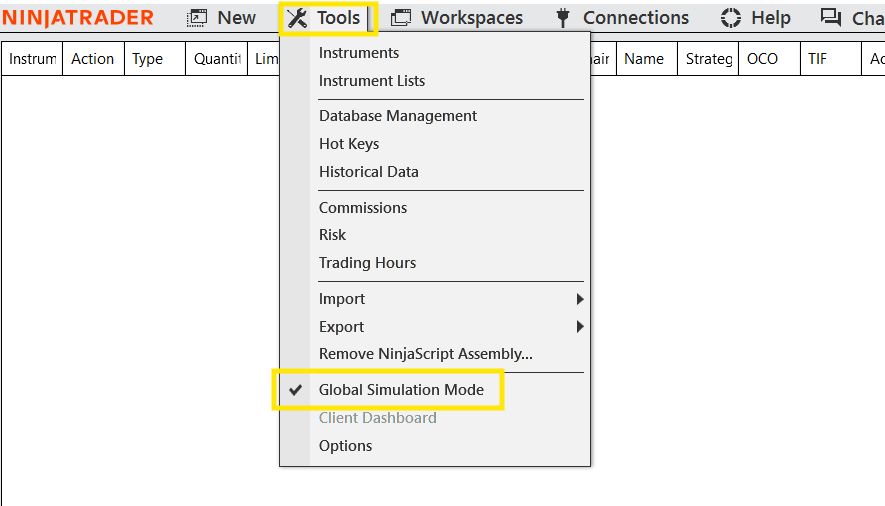
Task: Click the Workspaces icon
Action: pyautogui.click(x=401, y=18)
